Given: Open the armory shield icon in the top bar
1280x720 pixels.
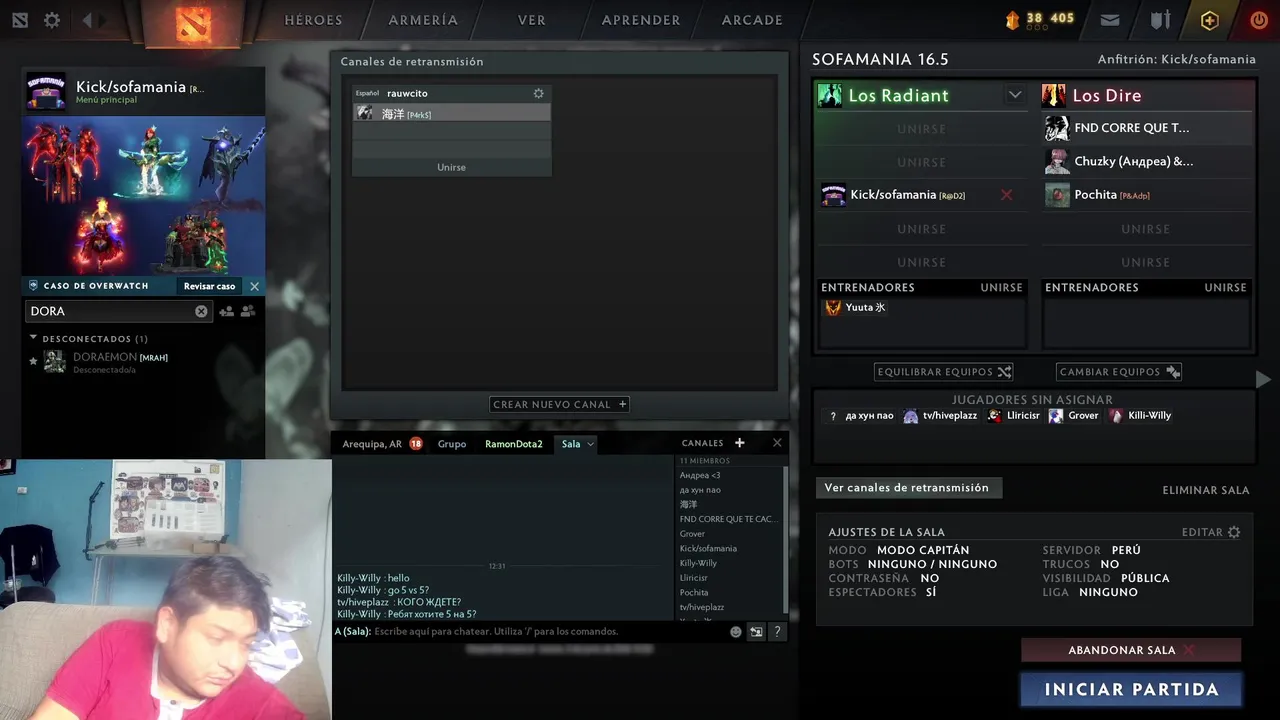Looking at the screenshot, I should point(1160,20).
